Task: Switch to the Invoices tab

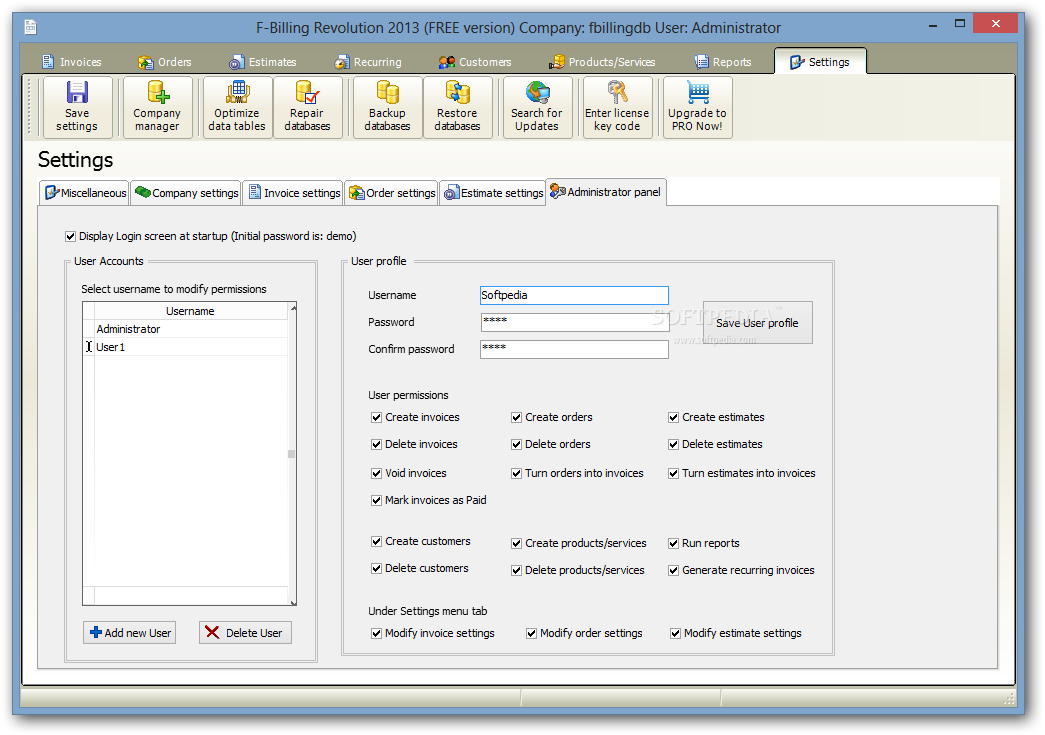Action: (72, 62)
